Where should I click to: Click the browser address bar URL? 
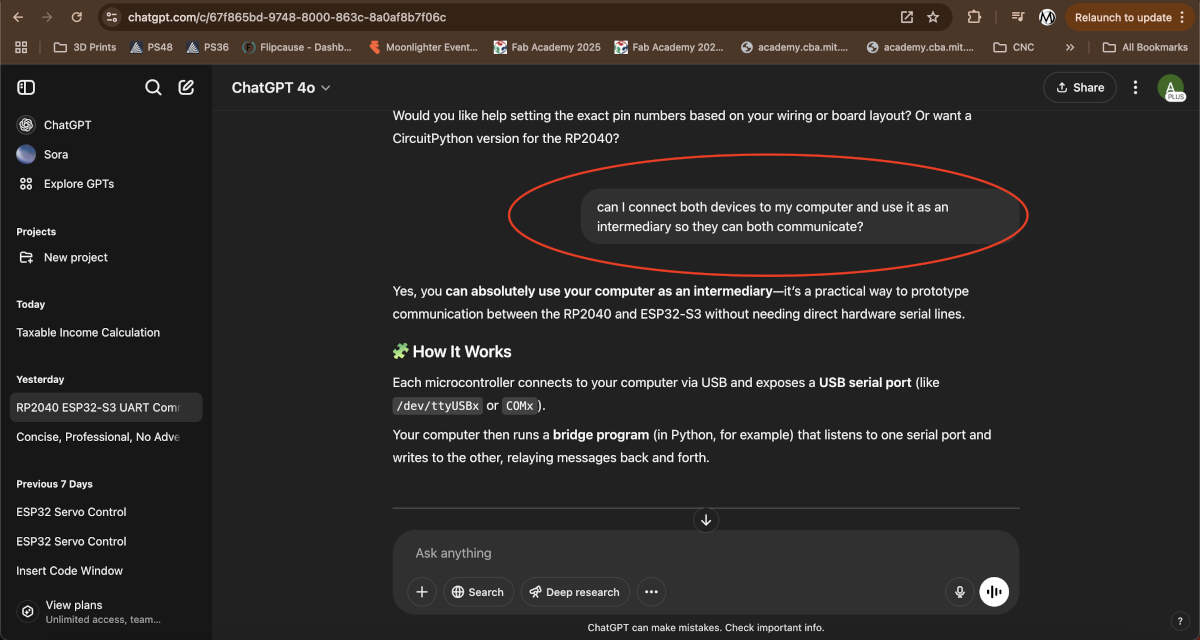[288, 17]
